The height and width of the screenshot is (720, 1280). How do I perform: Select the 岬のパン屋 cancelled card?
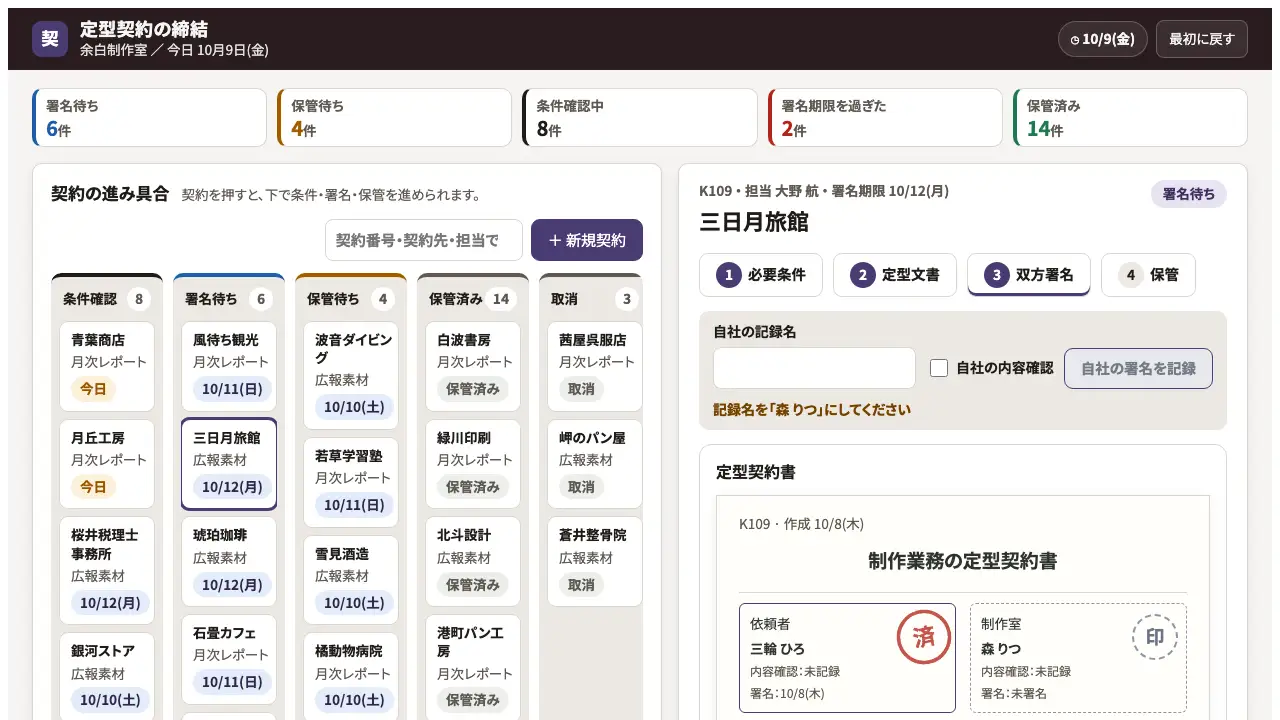[595, 464]
